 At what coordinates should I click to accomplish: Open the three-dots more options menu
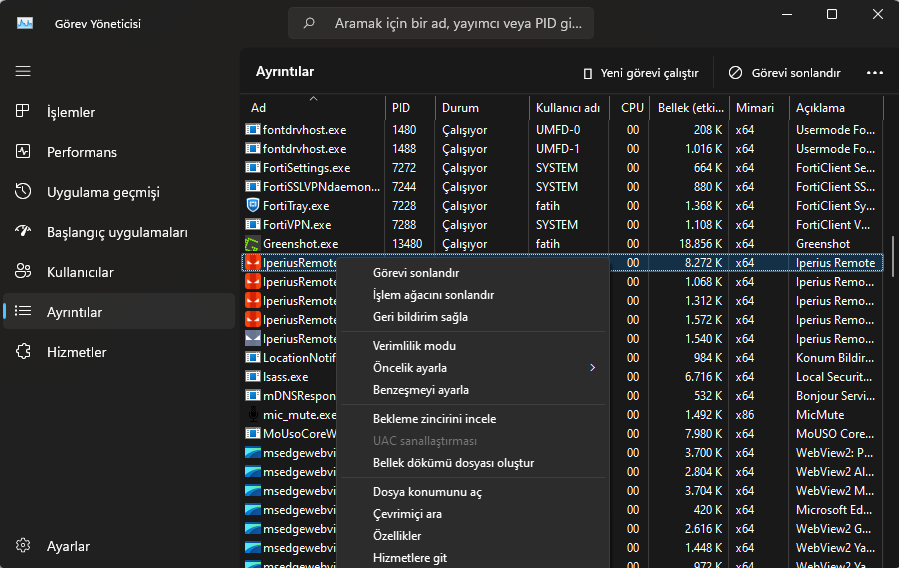tap(874, 73)
